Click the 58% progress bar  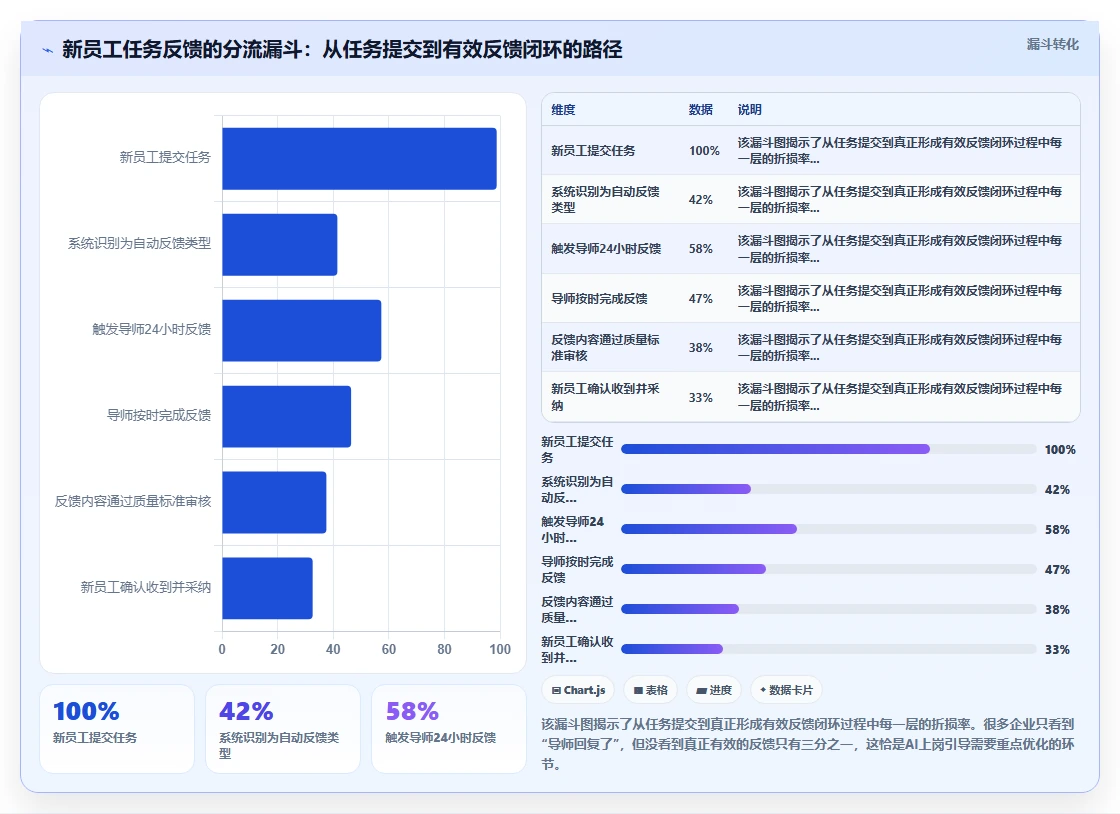click(x=829, y=529)
